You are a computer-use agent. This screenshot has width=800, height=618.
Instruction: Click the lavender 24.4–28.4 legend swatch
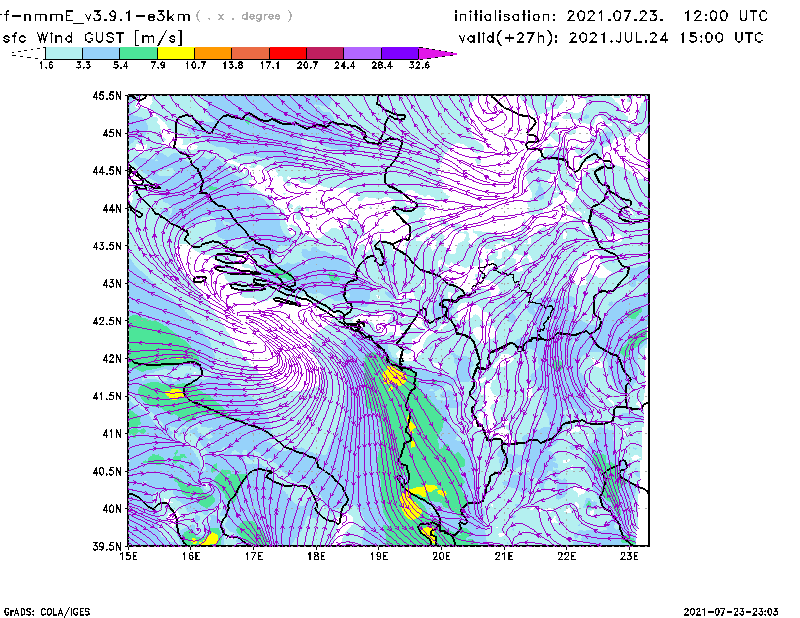[x=363, y=53]
